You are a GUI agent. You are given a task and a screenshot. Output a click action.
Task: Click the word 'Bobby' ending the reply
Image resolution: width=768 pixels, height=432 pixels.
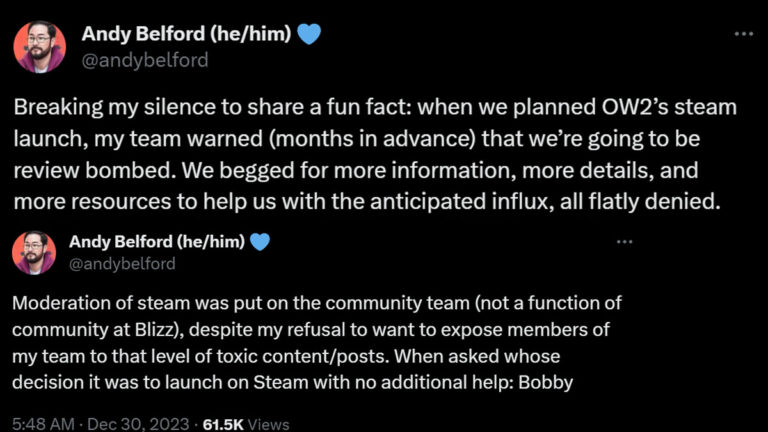(553, 382)
